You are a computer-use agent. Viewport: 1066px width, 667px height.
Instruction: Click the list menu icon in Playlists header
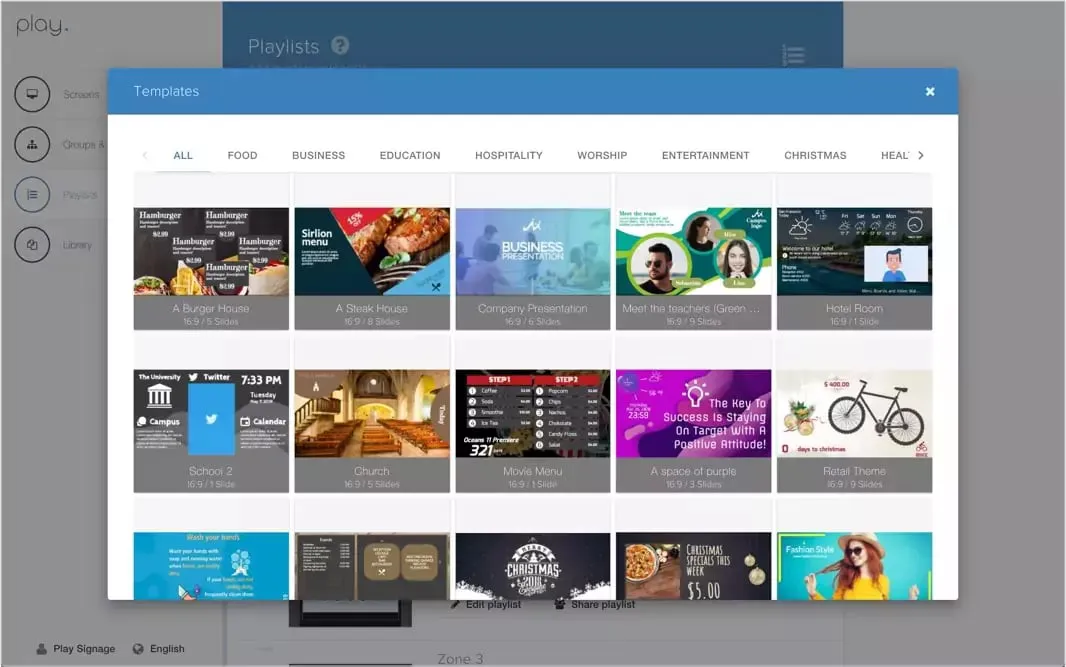(x=793, y=56)
